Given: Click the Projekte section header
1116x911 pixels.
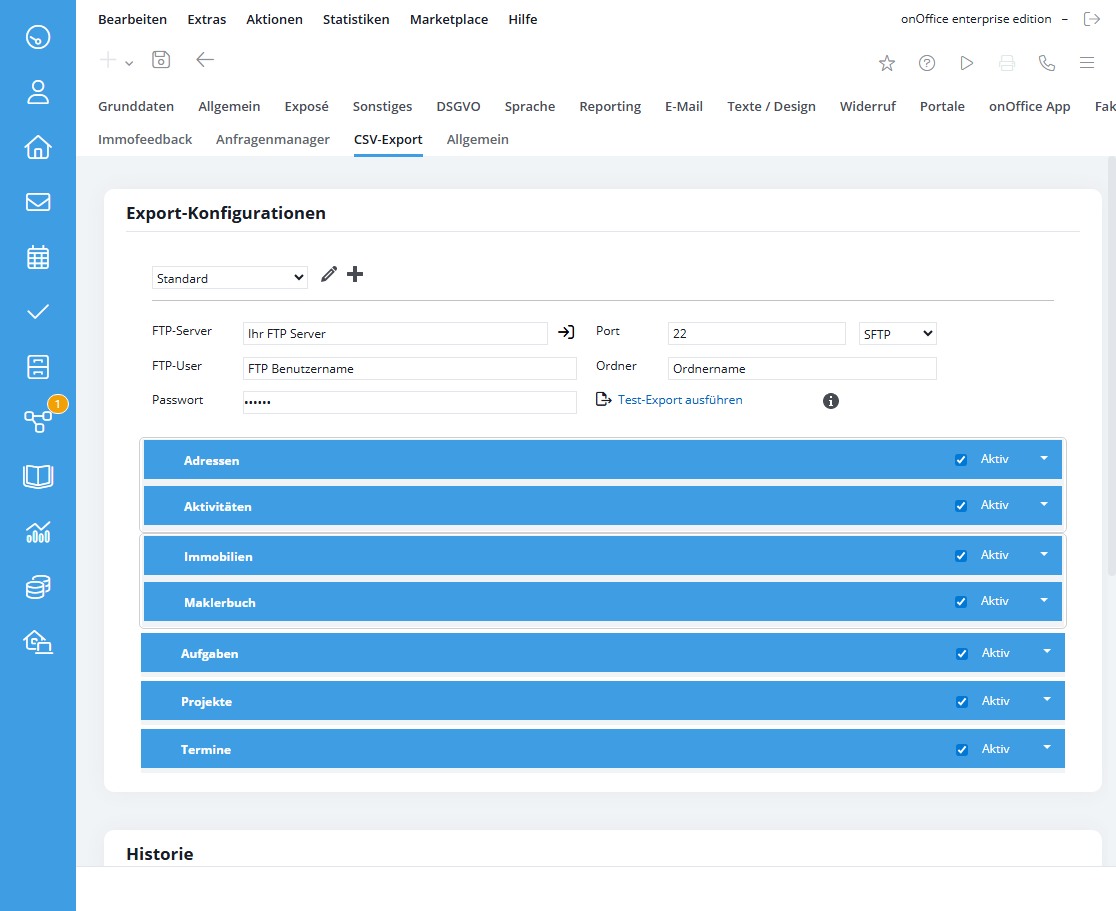Looking at the screenshot, I should tap(206, 702).
